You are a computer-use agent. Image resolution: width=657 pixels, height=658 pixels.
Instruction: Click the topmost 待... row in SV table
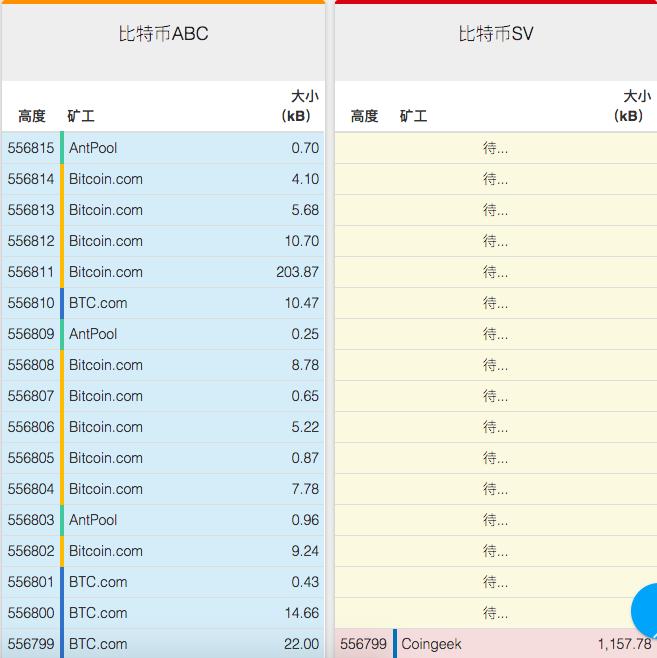pos(495,148)
